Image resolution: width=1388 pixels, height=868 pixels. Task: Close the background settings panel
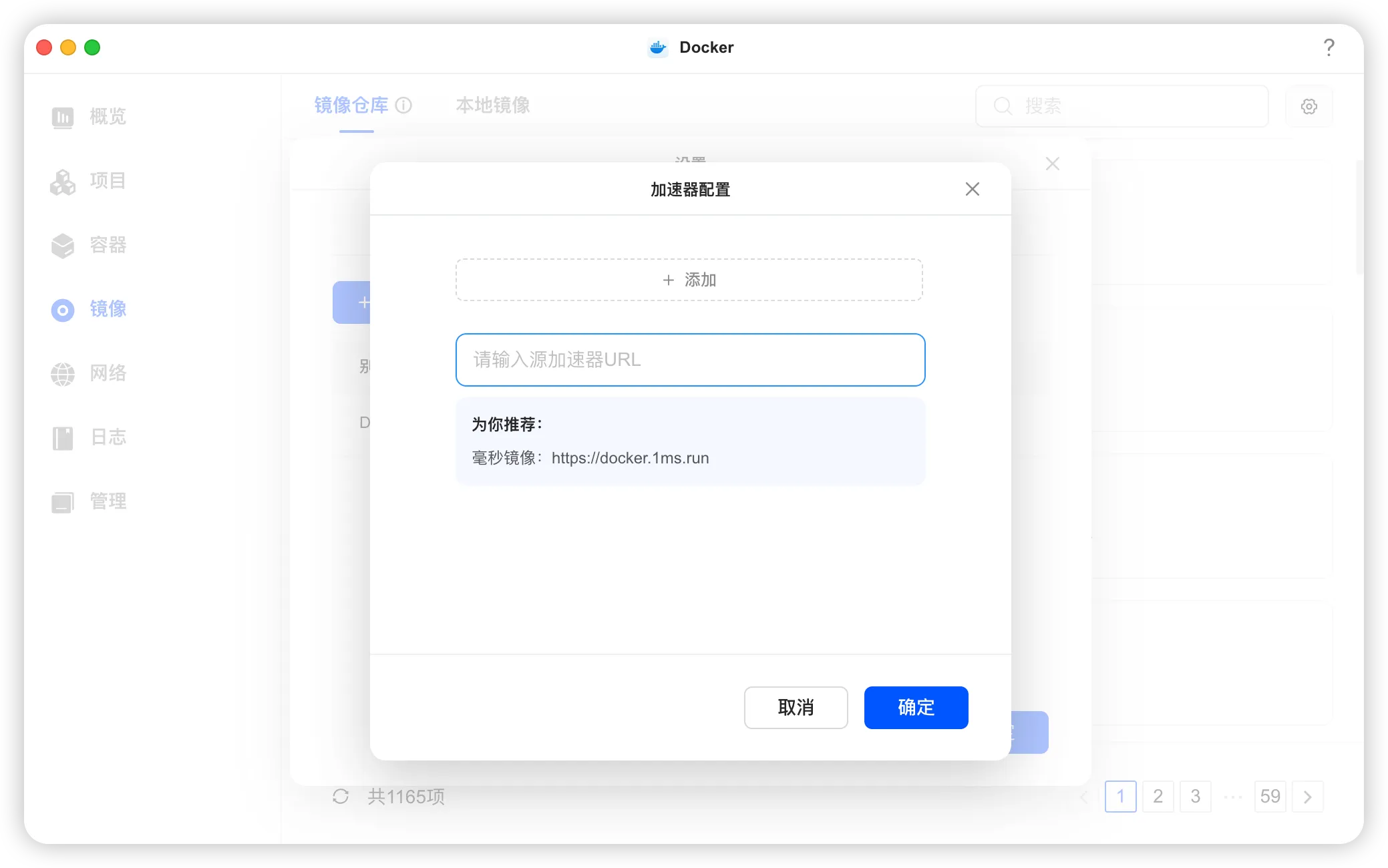[x=1053, y=164]
